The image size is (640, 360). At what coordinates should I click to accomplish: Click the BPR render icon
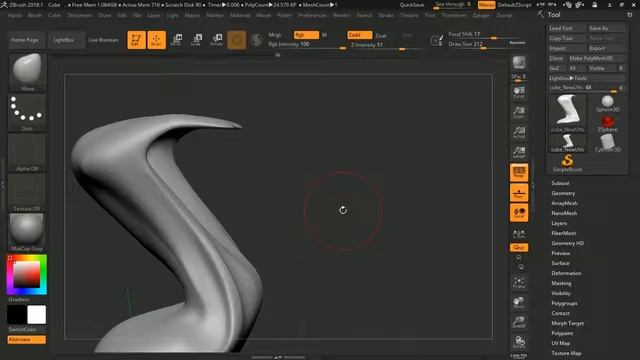[519, 63]
